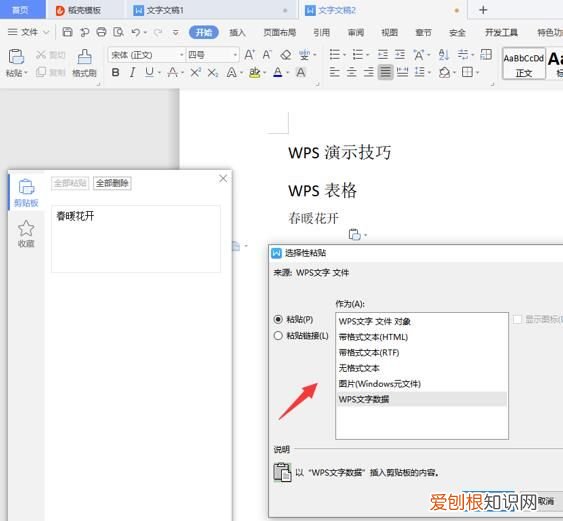Screen dimensions: 563x521
Task: Open the font name dropdown 宋体 (正文)
Action: pos(182,55)
